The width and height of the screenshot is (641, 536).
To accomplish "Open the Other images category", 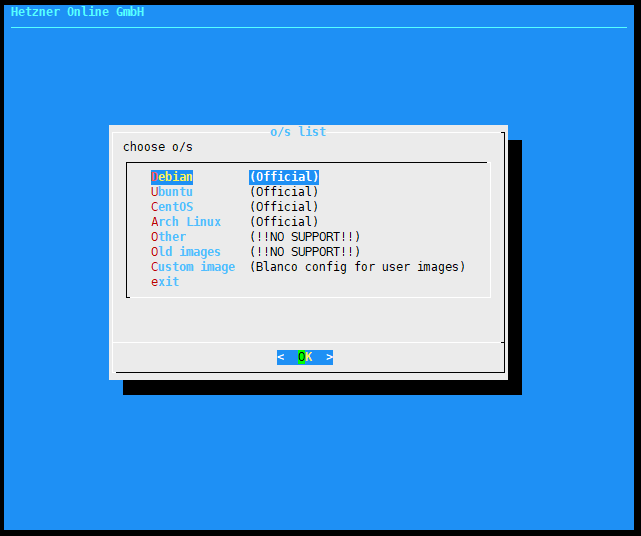I will point(168,237).
